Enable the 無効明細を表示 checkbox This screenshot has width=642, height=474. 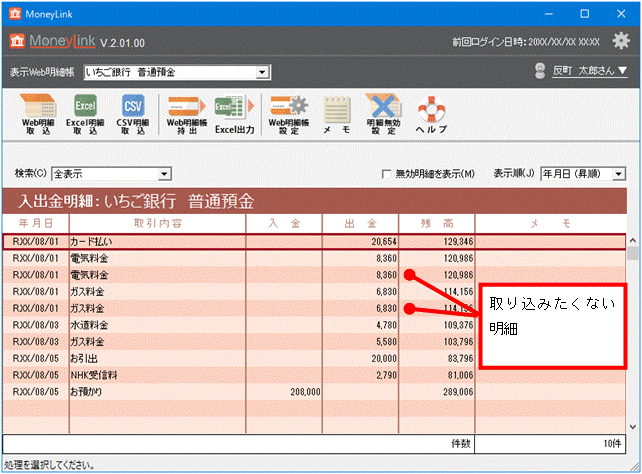386,174
